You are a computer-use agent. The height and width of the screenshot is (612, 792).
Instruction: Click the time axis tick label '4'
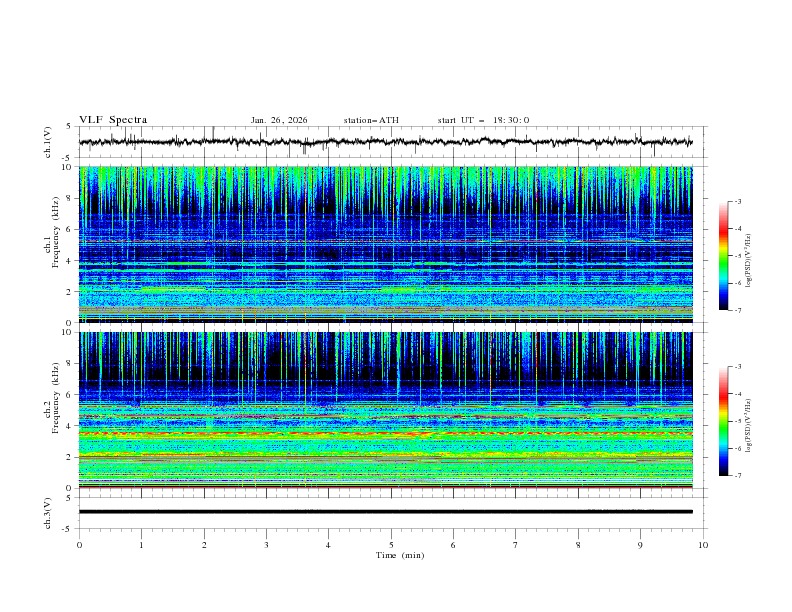[x=328, y=545]
